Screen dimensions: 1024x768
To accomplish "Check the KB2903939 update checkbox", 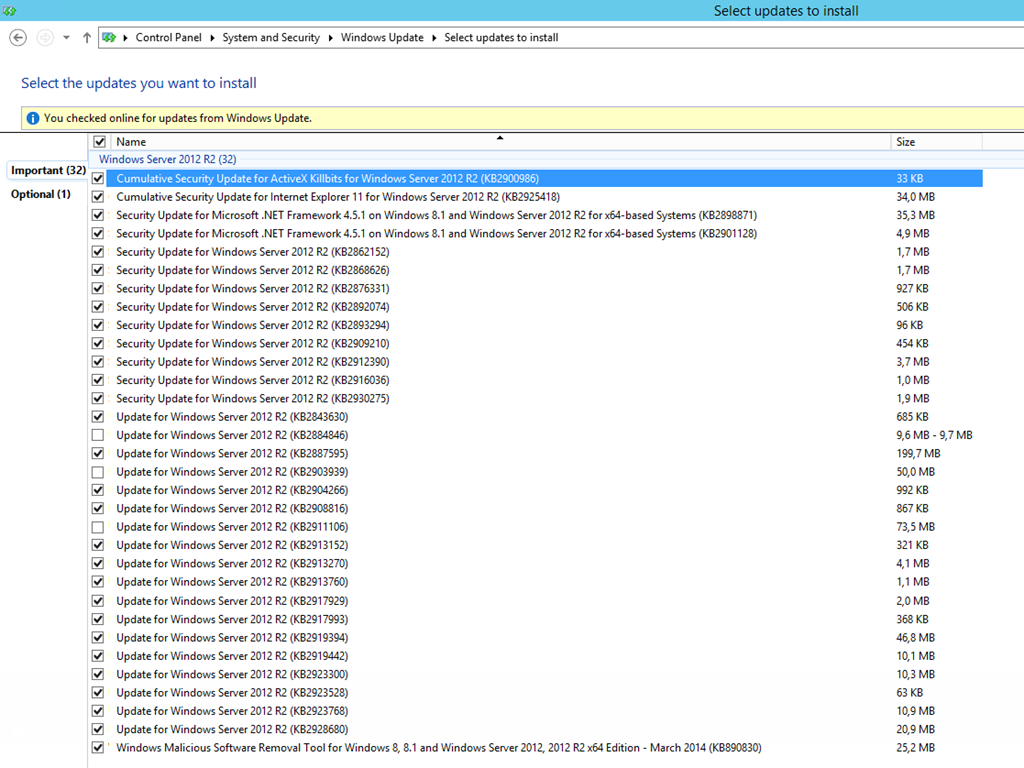I will coord(98,472).
